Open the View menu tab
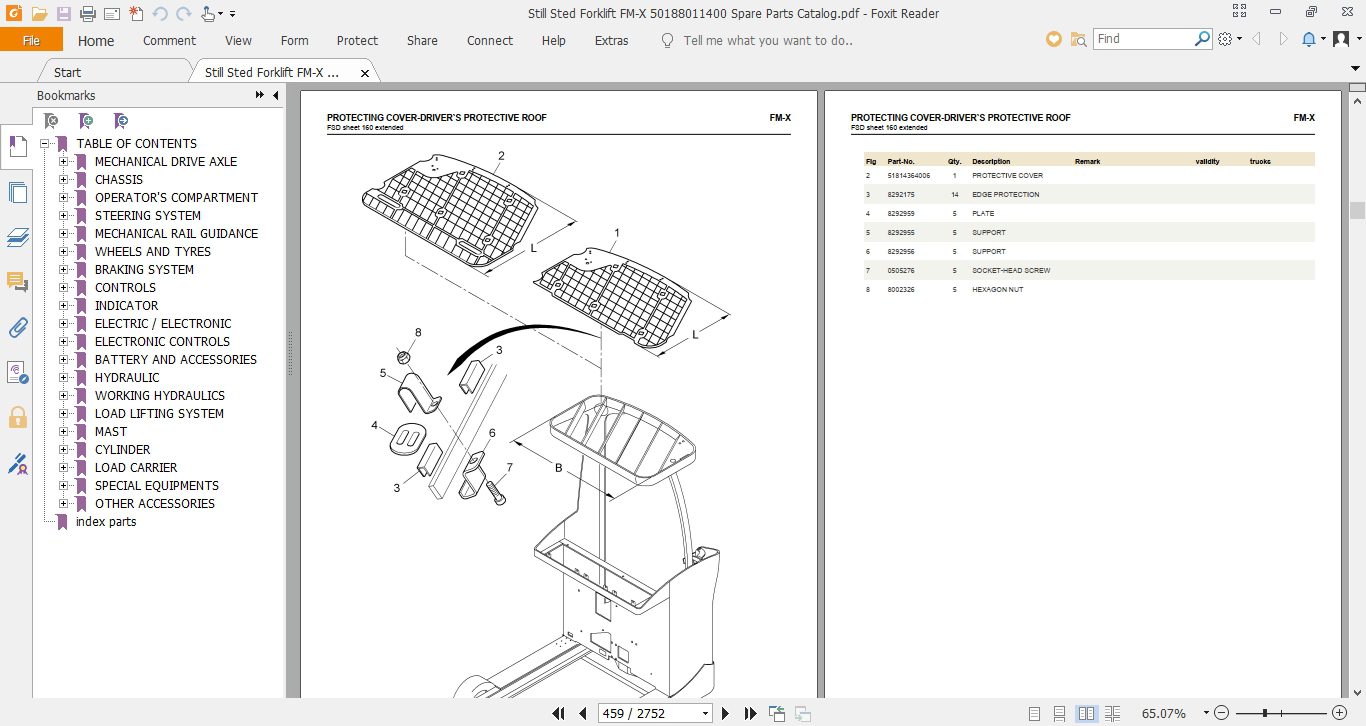 tap(238, 40)
